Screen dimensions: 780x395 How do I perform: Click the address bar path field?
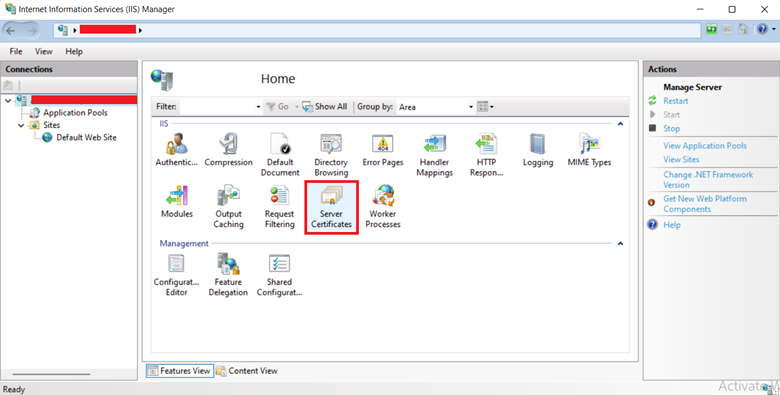click(x=377, y=30)
